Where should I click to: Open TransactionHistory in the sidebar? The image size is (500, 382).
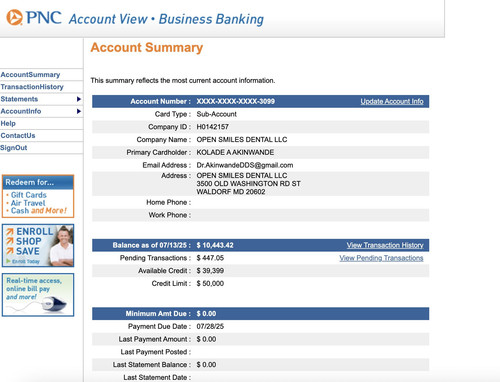32,87
